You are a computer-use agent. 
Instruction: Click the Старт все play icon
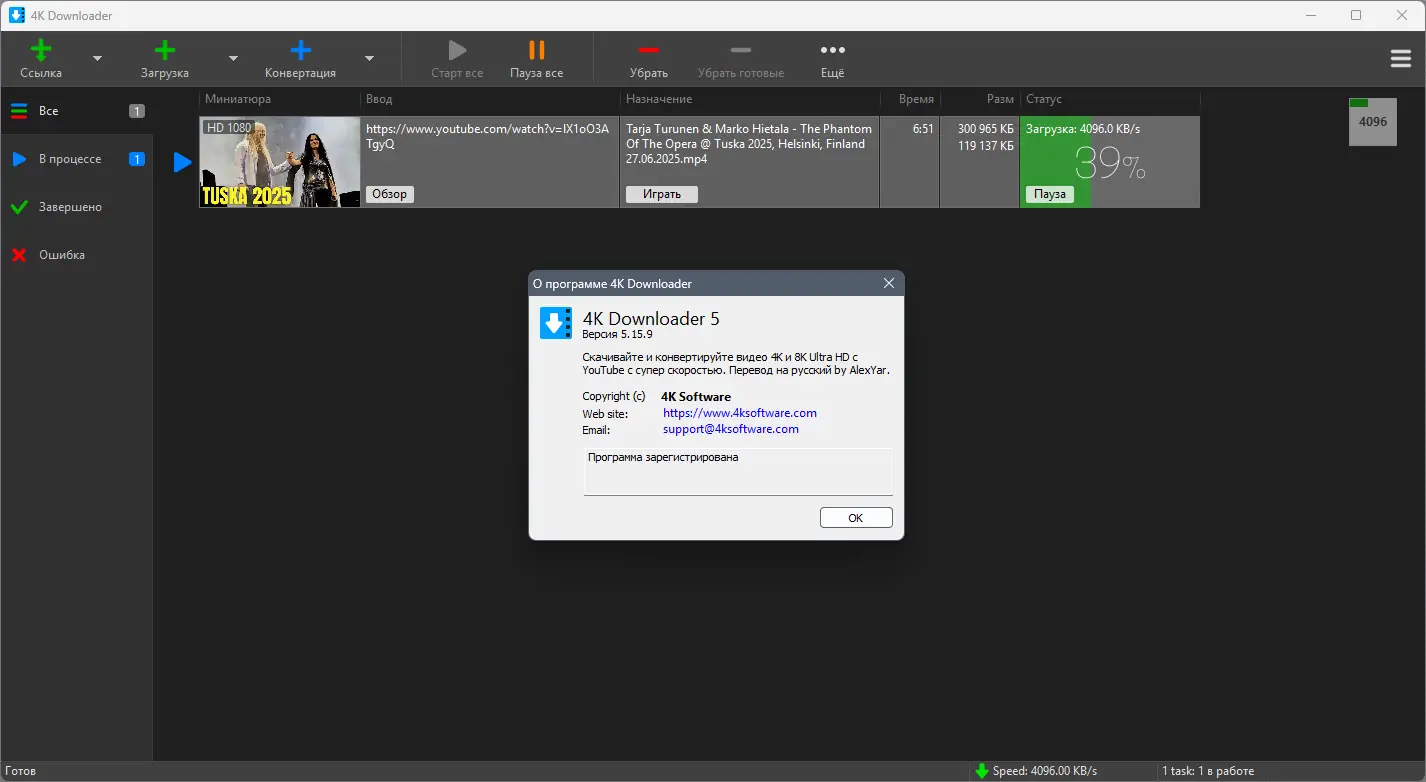click(457, 50)
